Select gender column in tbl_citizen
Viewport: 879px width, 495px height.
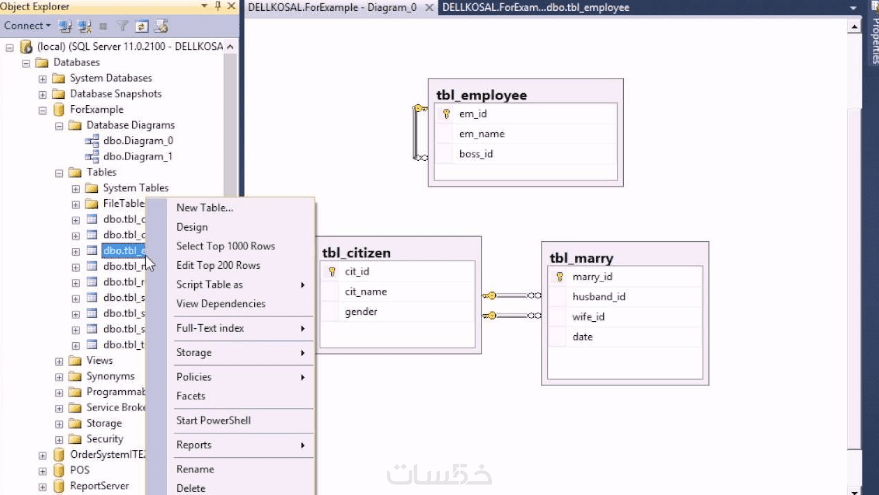click(x=360, y=312)
